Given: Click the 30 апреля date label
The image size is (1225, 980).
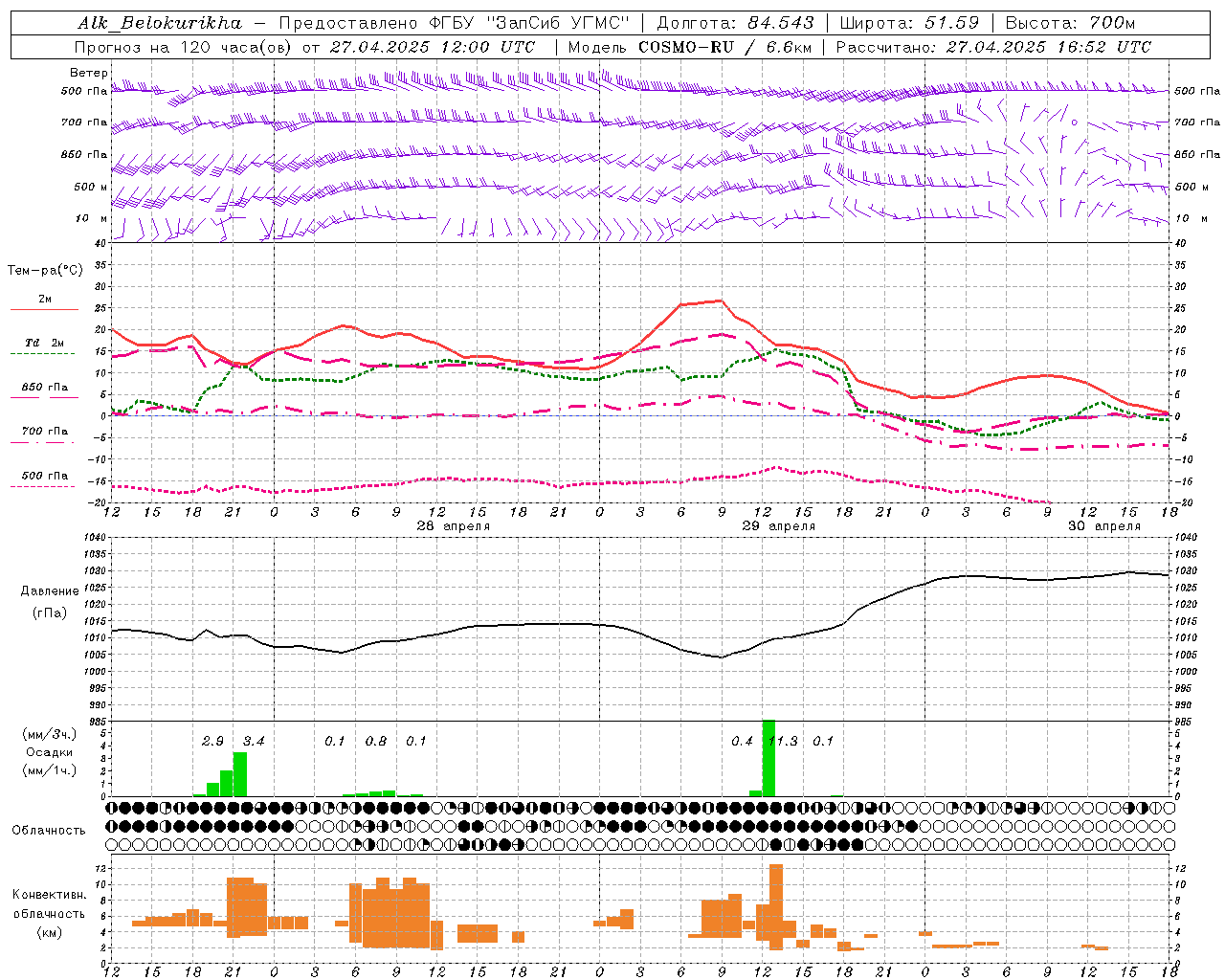Looking at the screenshot, I should coord(1103,525).
